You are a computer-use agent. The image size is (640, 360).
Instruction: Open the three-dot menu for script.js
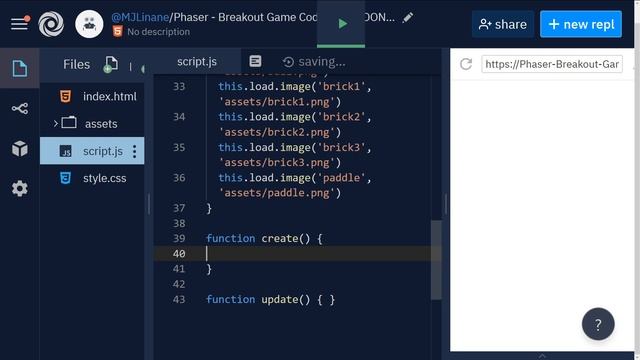[x=135, y=151]
